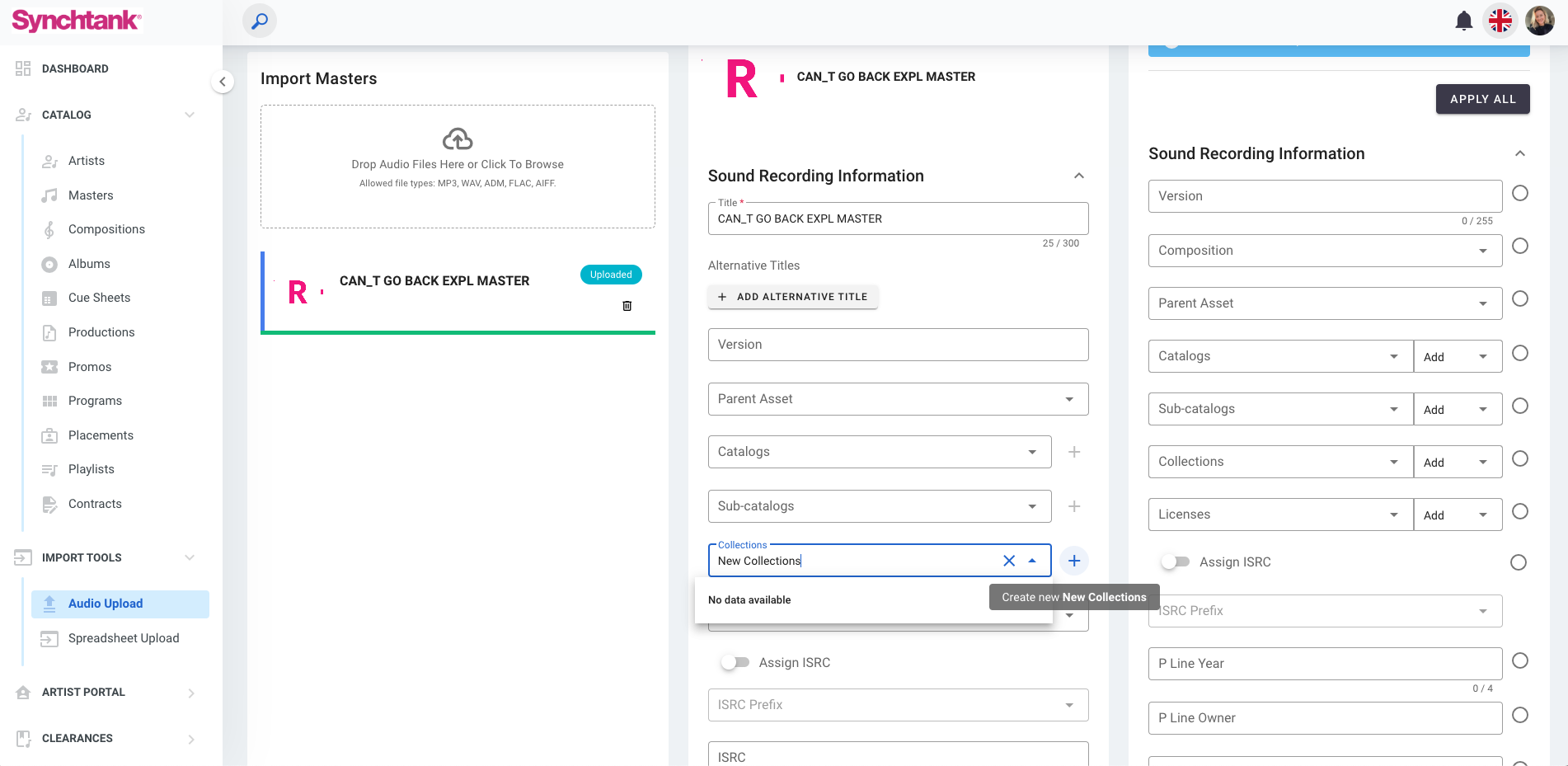Clear the Collections field with X icon
The image size is (1568, 766).
click(x=1008, y=561)
